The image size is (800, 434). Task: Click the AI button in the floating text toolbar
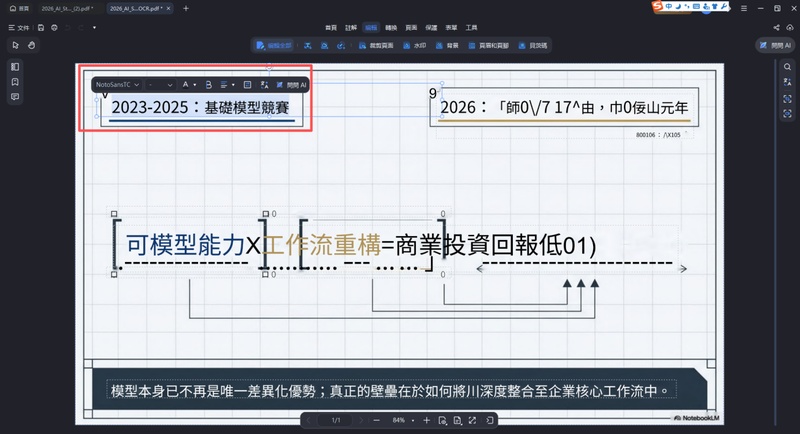point(291,85)
